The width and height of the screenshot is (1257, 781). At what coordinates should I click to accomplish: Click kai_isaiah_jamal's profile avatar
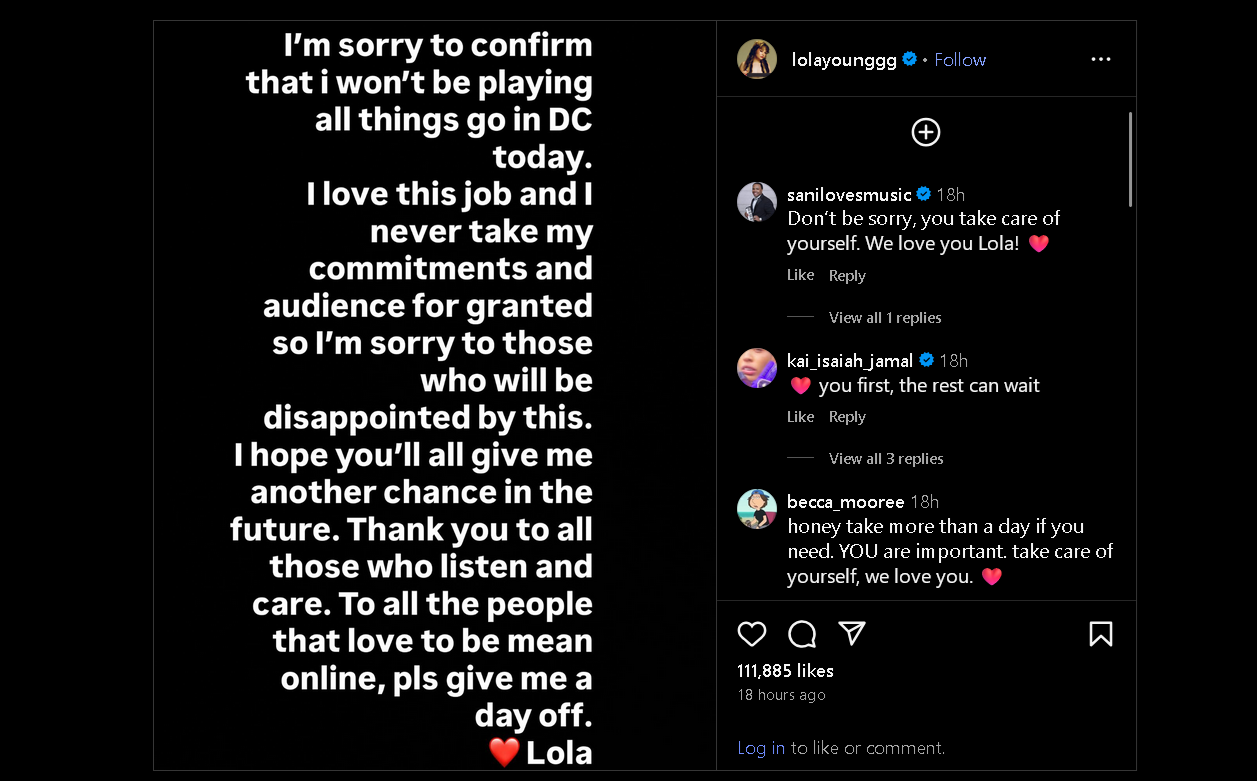[x=757, y=368]
